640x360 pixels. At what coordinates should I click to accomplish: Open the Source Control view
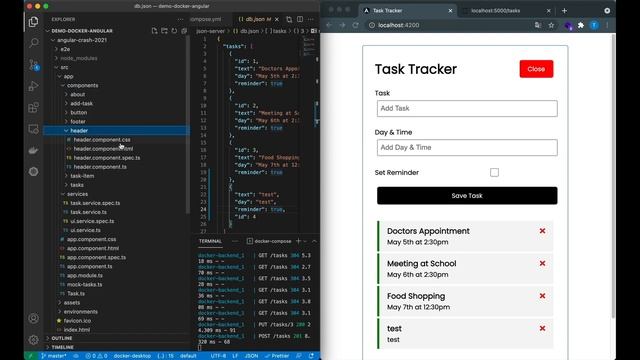[x=33, y=64]
